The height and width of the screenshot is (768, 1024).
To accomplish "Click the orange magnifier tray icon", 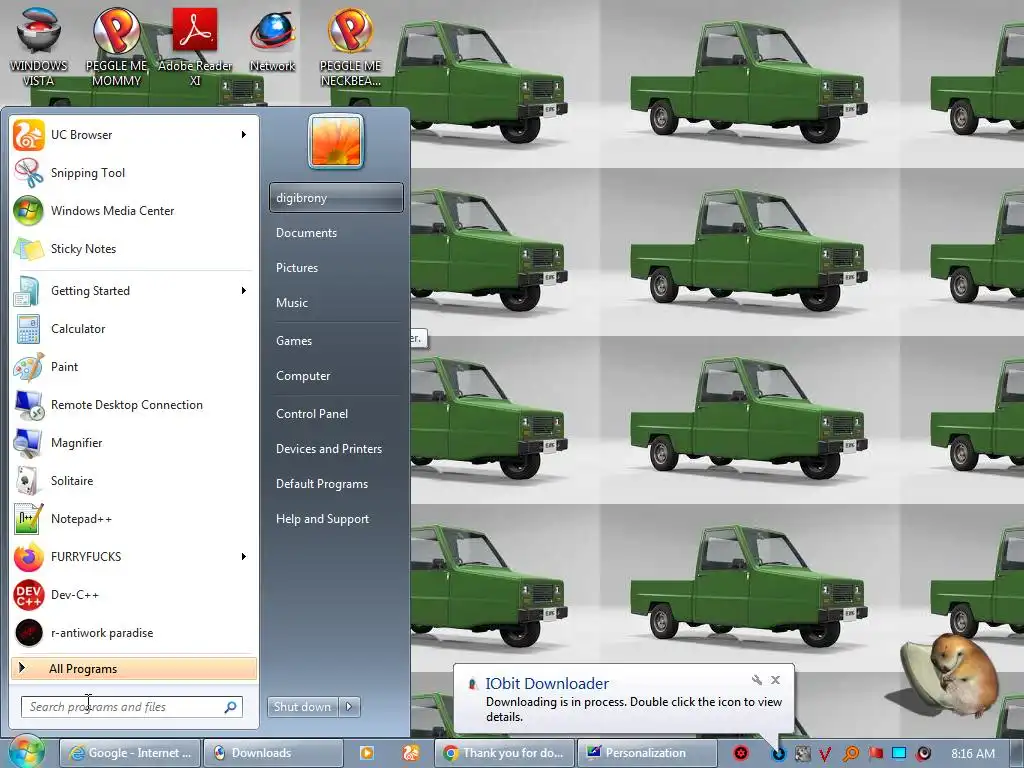I will [x=850, y=754].
